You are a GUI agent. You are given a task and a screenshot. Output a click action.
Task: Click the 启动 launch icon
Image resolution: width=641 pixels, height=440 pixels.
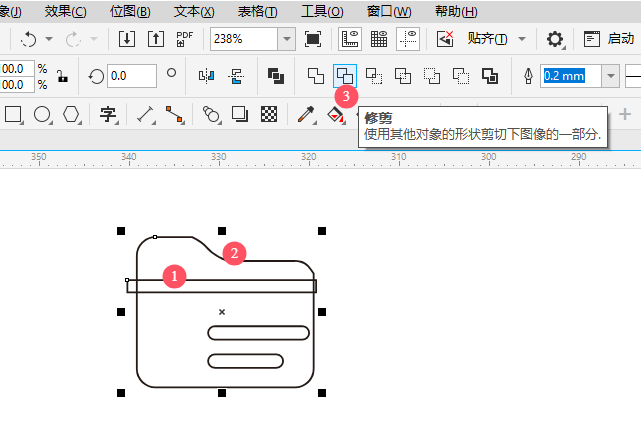[592, 39]
